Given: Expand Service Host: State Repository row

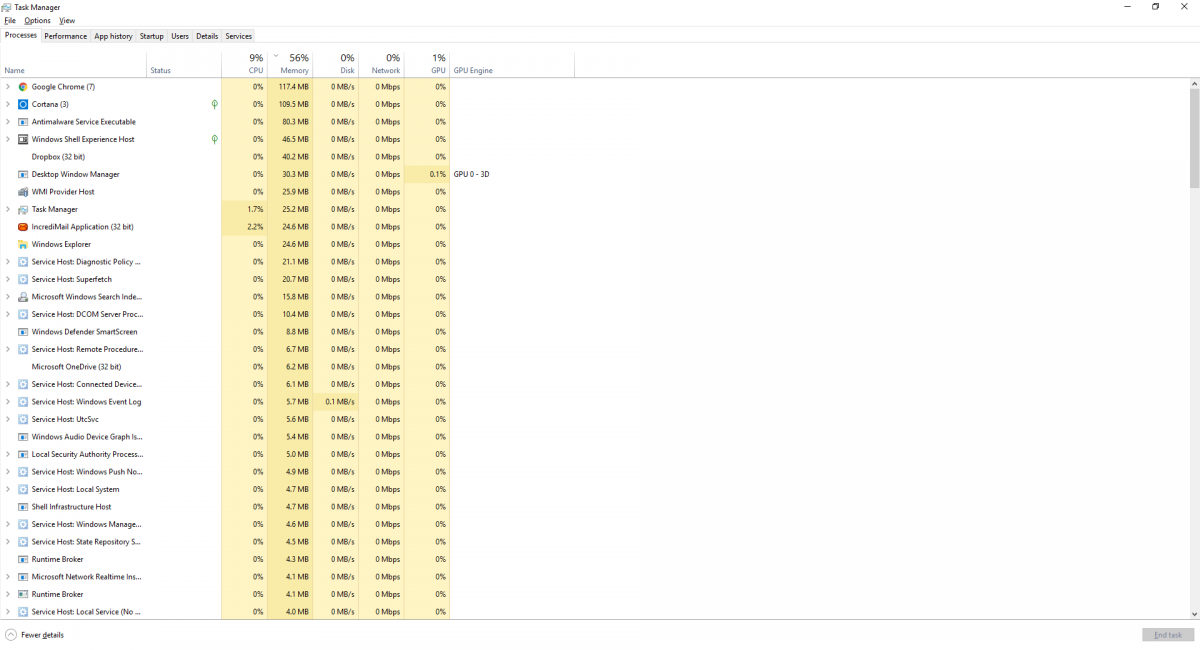Looking at the screenshot, I should coord(8,542).
